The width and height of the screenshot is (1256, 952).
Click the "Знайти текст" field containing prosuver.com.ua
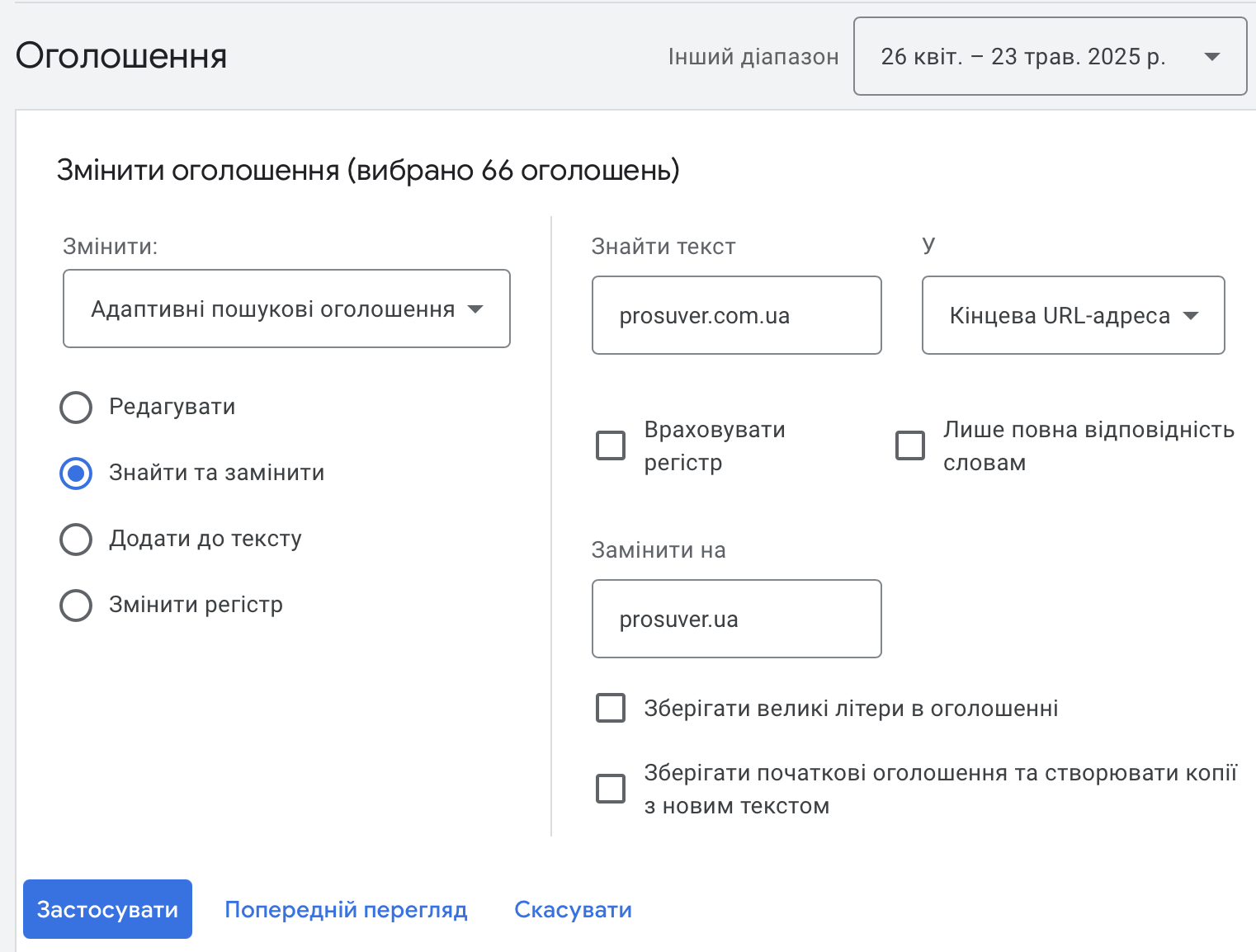[736, 315]
